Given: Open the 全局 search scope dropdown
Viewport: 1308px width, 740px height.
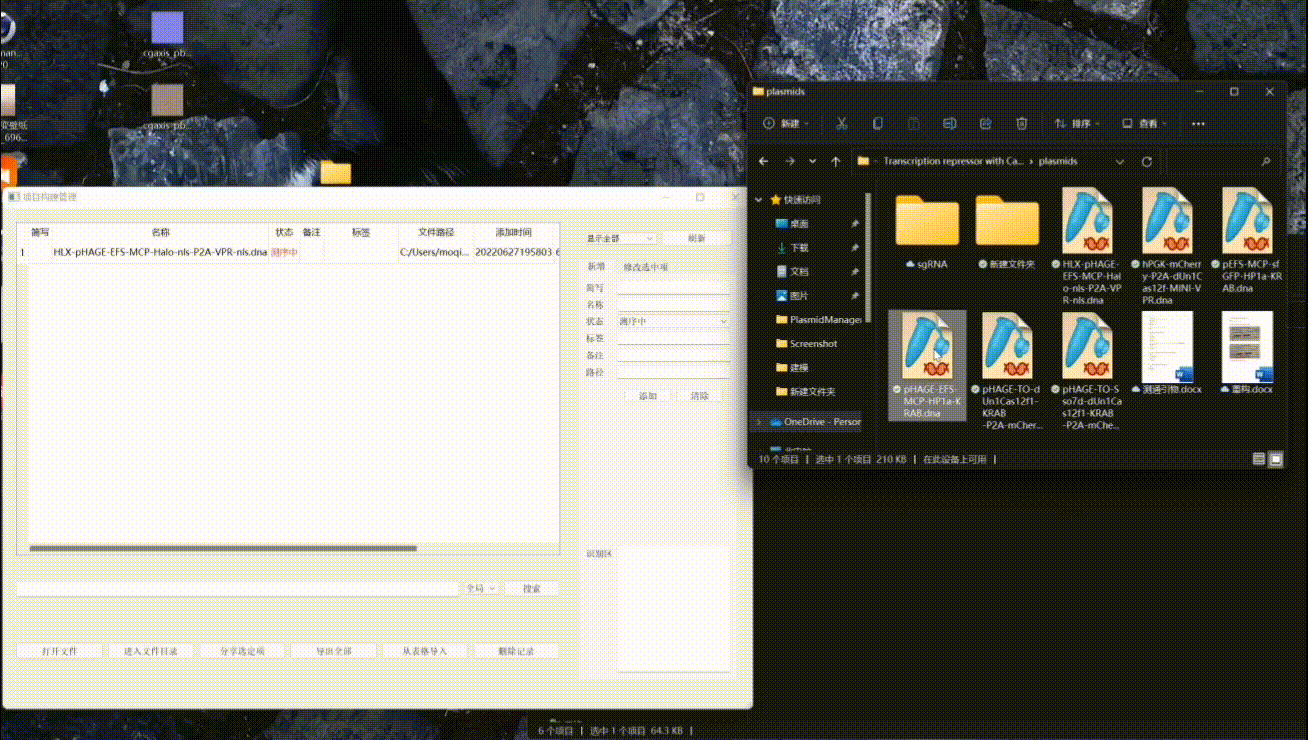Looking at the screenshot, I should coord(481,589).
